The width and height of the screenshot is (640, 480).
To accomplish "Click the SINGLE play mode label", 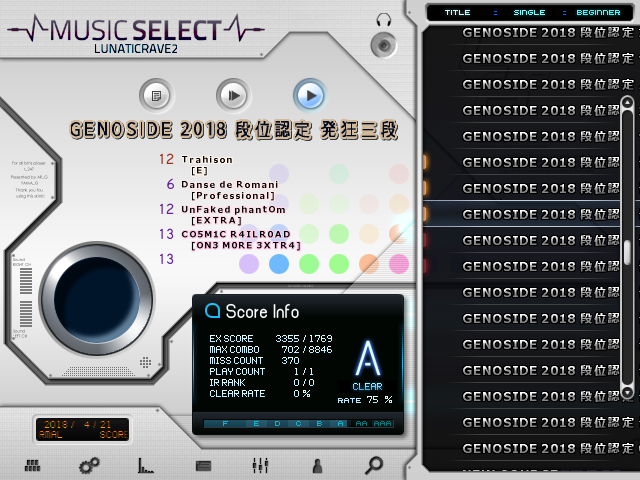I will [x=529, y=13].
